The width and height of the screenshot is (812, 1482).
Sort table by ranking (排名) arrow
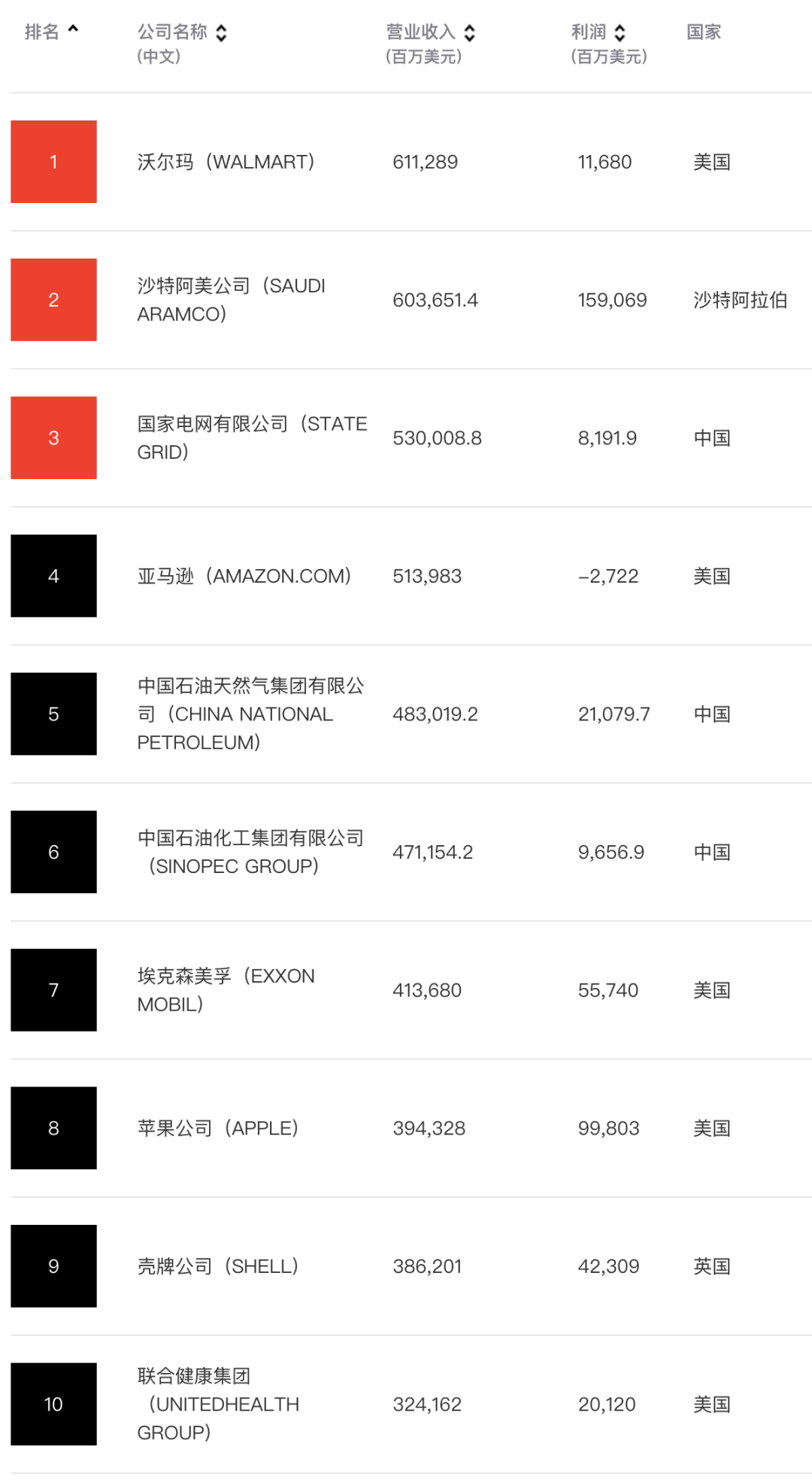[x=73, y=29]
